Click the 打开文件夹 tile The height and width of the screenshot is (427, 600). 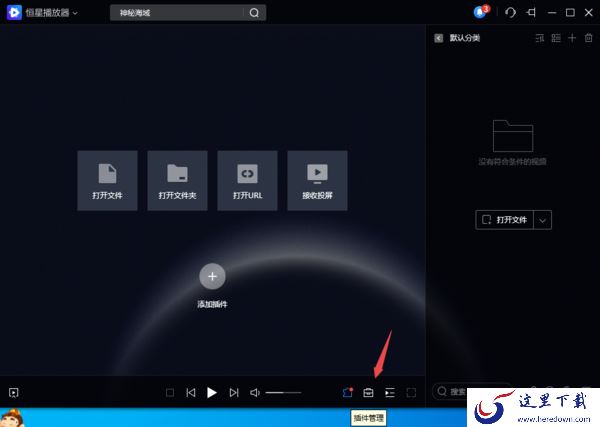coord(178,181)
